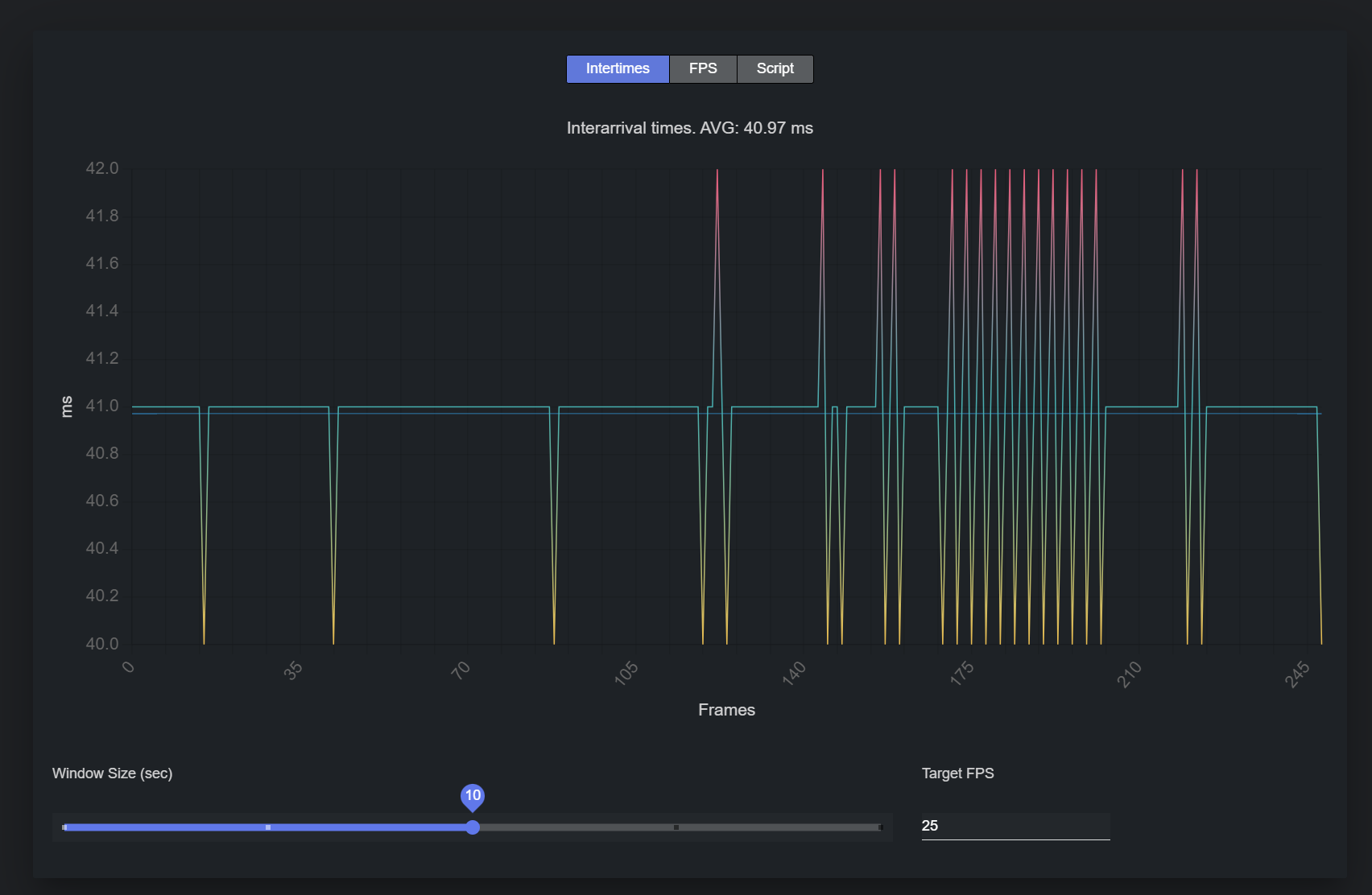This screenshot has height=895, width=1372.
Task: Click the 42.0 y-axis tick label
Action: coord(102,168)
